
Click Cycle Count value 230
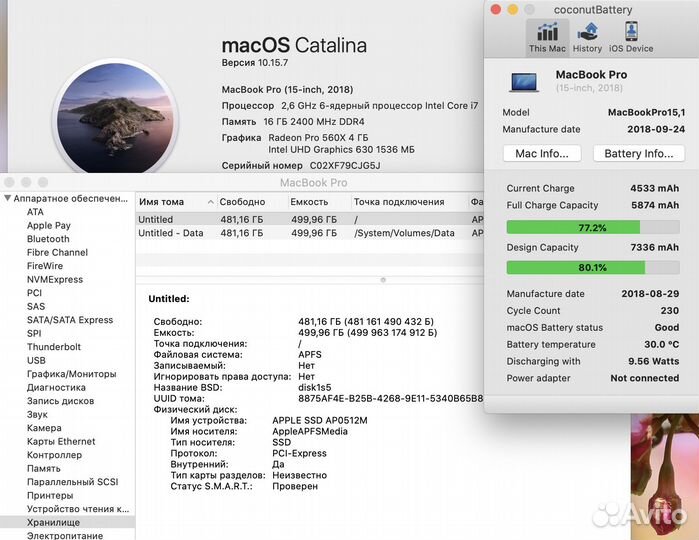coord(670,310)
